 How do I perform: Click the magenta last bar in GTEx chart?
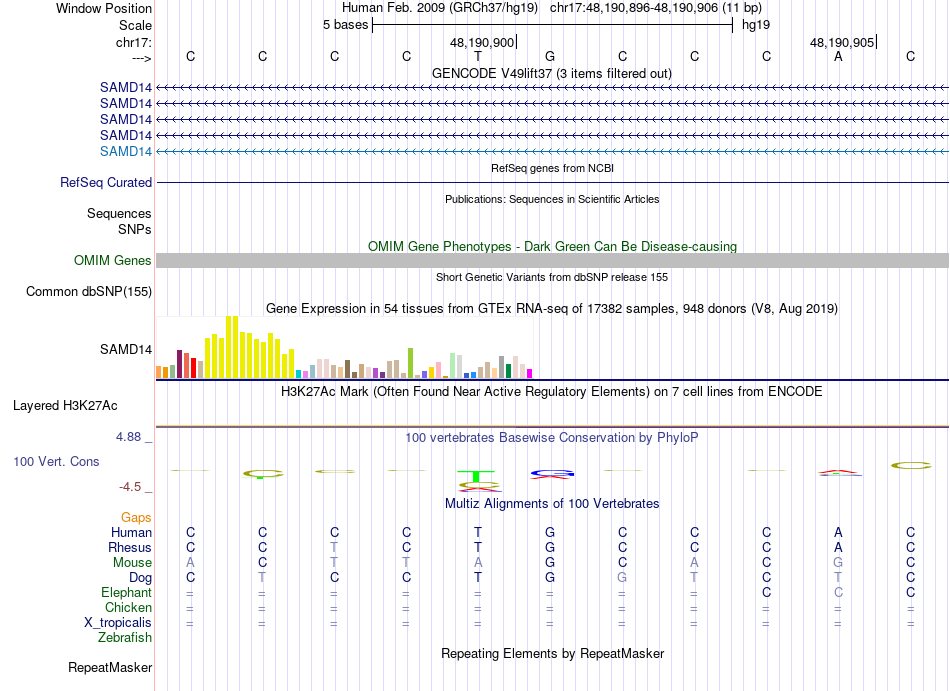coord(530,374)
